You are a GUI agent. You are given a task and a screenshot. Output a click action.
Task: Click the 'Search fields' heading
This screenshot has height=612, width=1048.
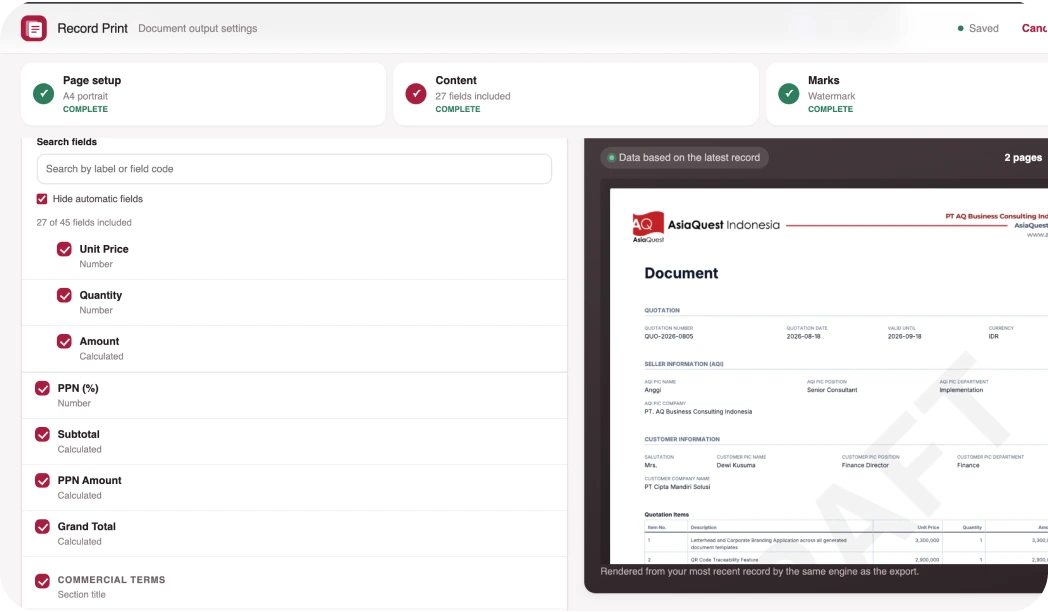67,142
